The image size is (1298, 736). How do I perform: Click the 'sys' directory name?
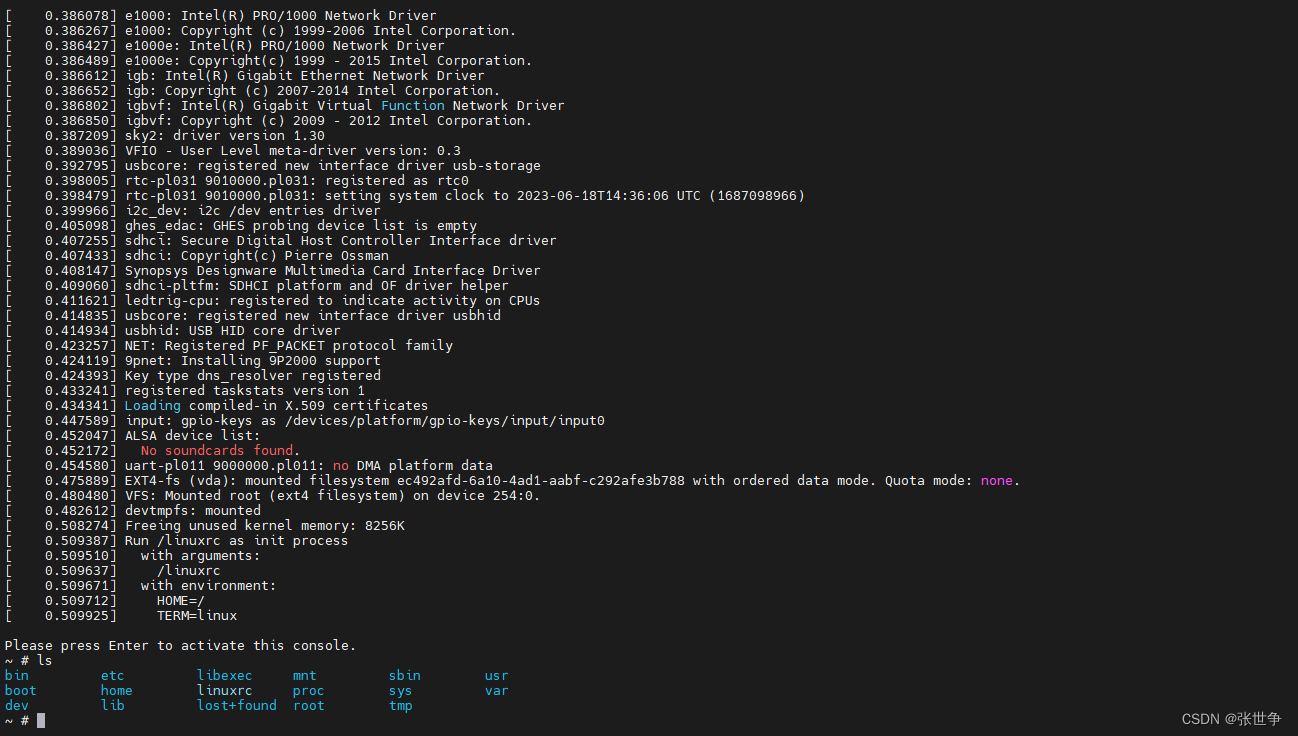401,691
